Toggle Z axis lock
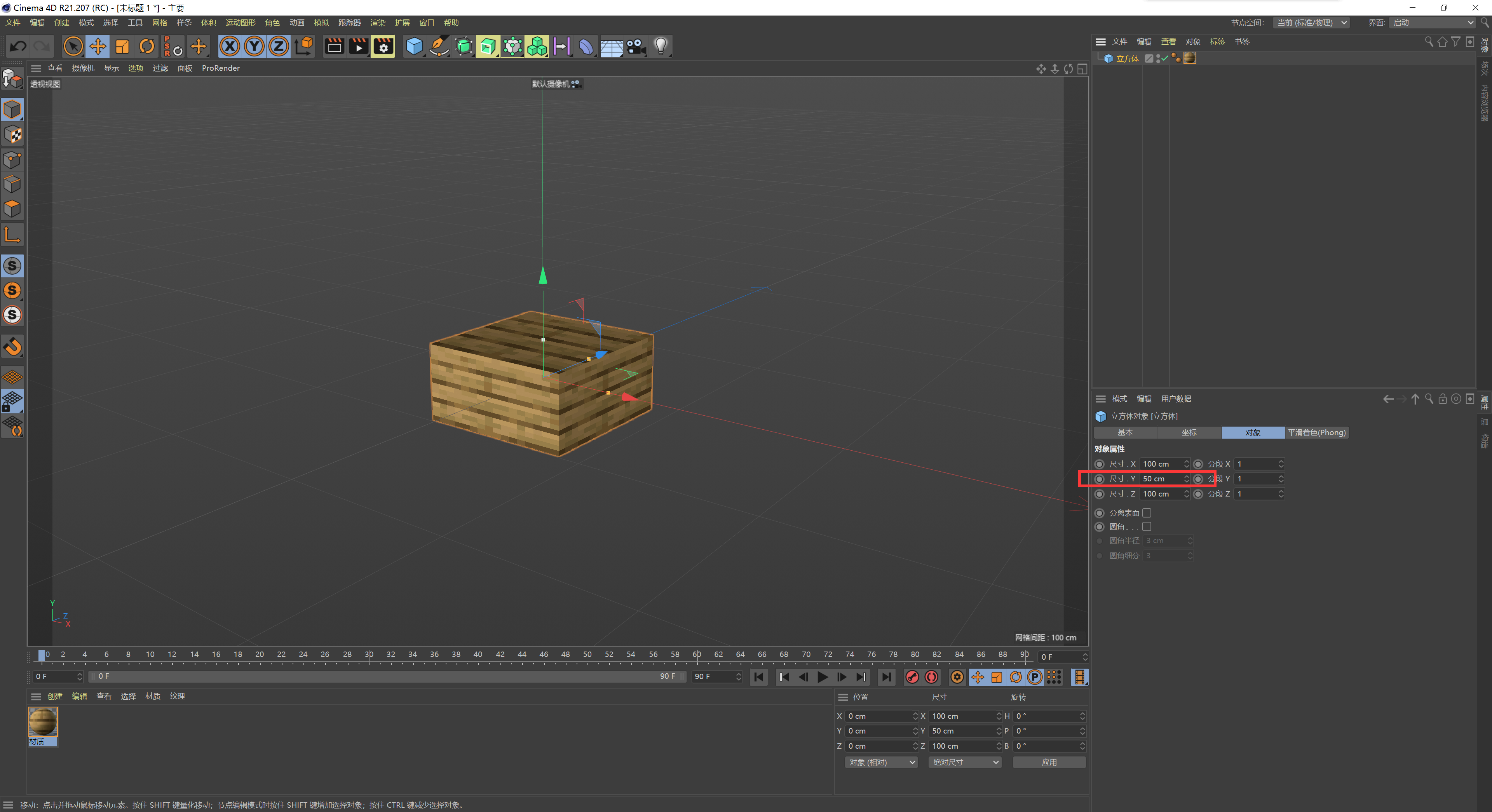This screenshot has width=1492, height=812. click(x=279, y=46)
